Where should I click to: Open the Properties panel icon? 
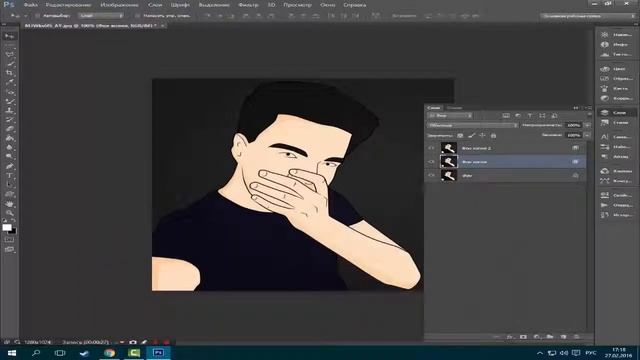pyautogui.click(x=605, y=195)
